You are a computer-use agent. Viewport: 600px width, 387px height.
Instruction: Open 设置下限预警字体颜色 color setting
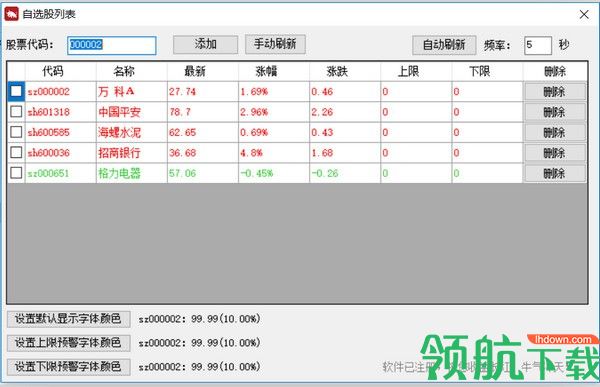click(68, 367)
